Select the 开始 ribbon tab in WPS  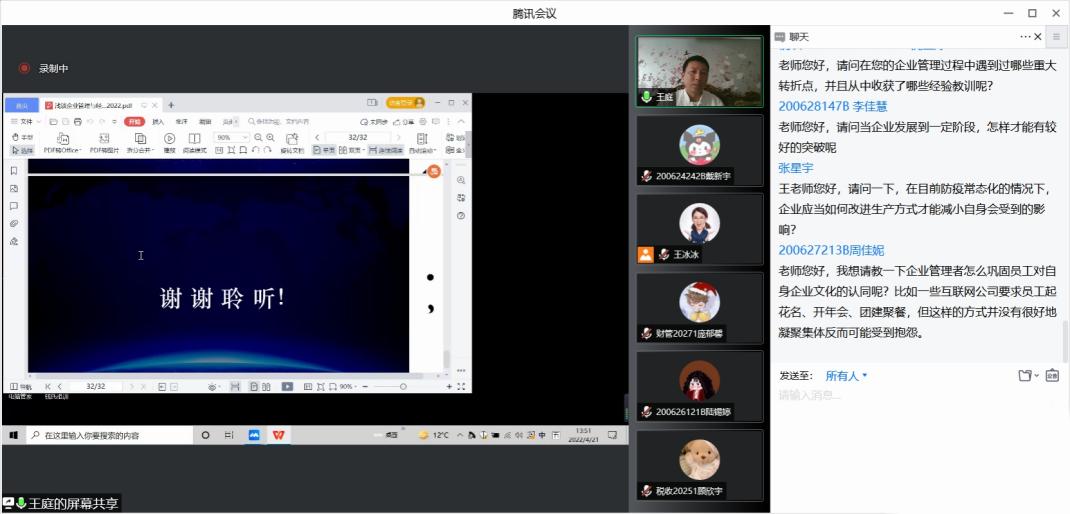pyautogui.click(x=133, y=121)
